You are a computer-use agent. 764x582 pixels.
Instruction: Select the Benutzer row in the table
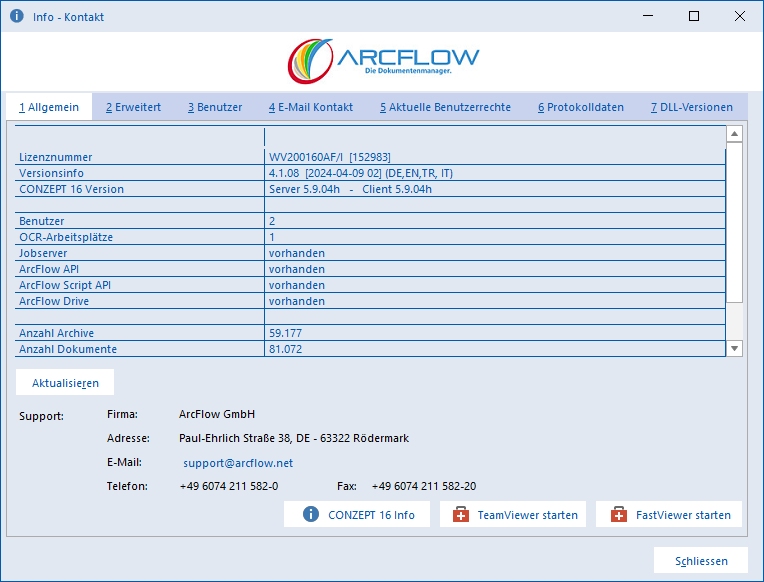(370, 221)
